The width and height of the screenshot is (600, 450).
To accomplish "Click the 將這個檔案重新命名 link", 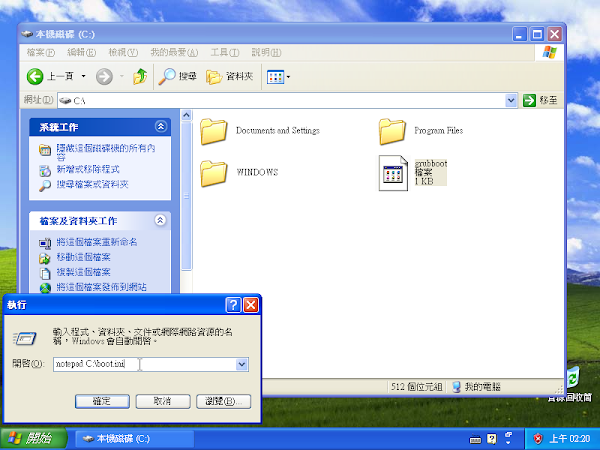I will (97, 242).
